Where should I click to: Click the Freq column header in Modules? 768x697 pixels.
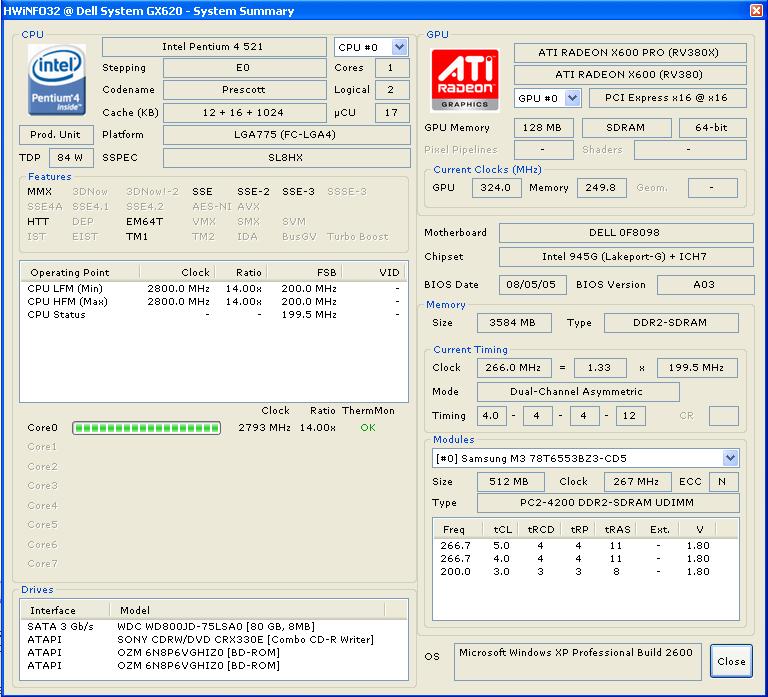click(454, 530)
